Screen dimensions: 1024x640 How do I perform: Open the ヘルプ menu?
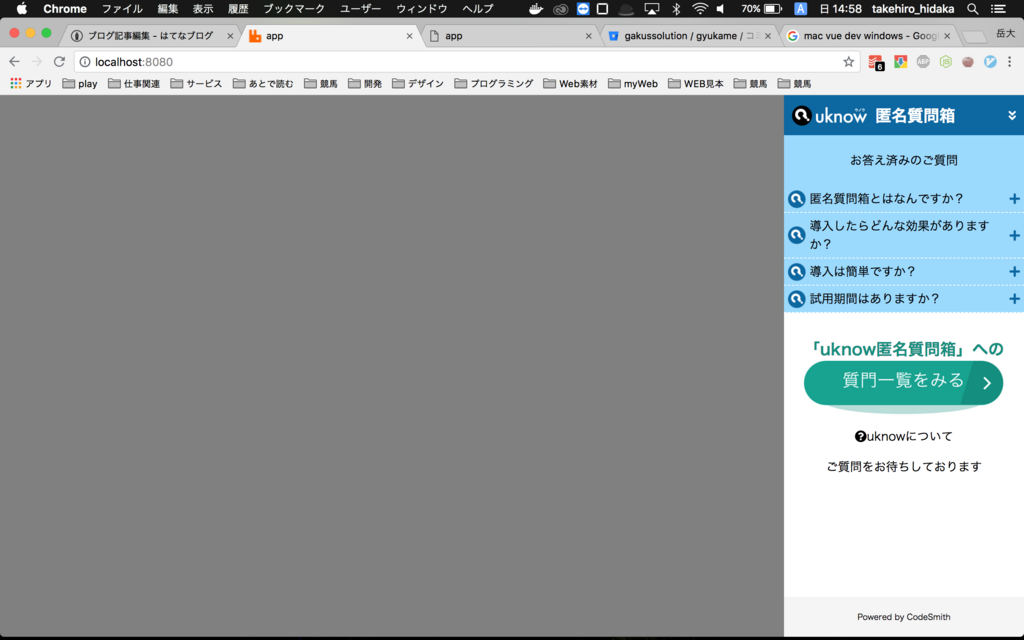pyautogui.click(x=478, y=8)
